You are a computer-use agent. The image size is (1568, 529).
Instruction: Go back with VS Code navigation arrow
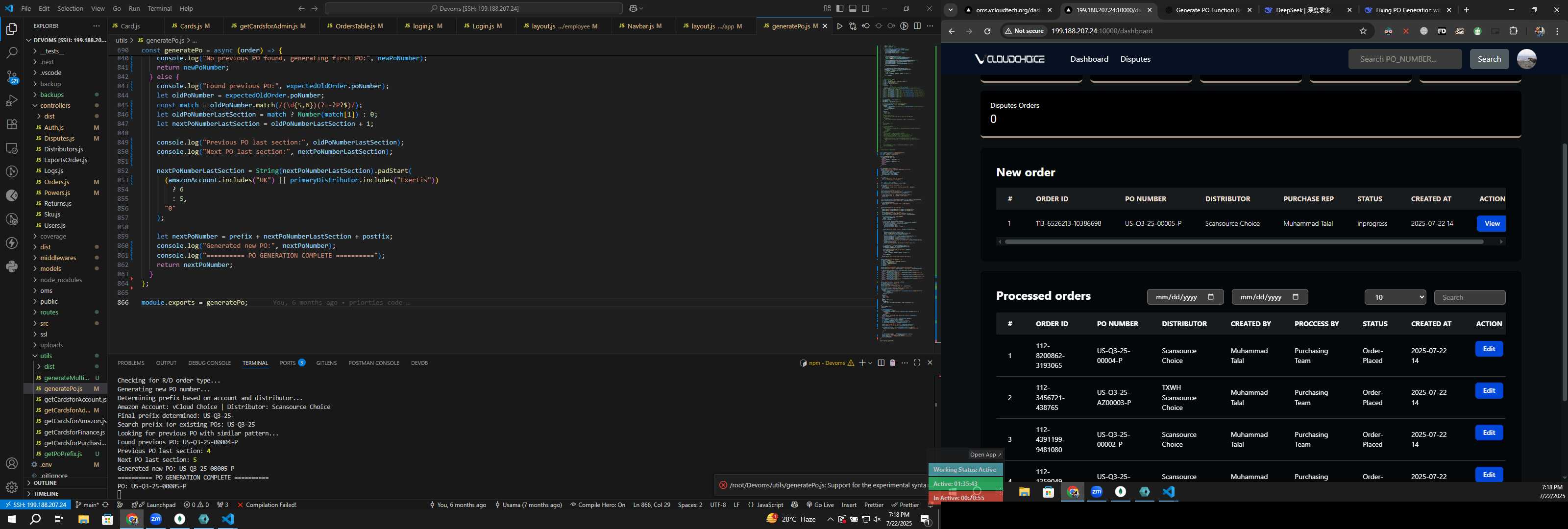click(301, 8)
